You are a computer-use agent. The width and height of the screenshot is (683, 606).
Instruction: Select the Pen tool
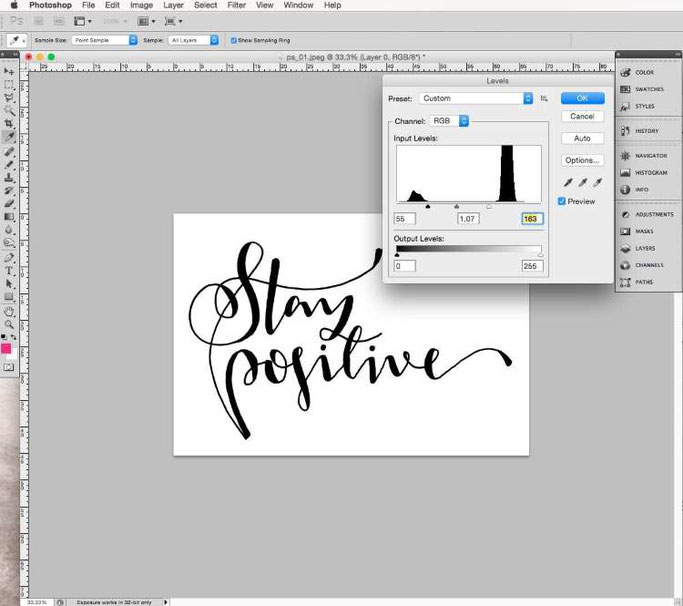point(9,257)
